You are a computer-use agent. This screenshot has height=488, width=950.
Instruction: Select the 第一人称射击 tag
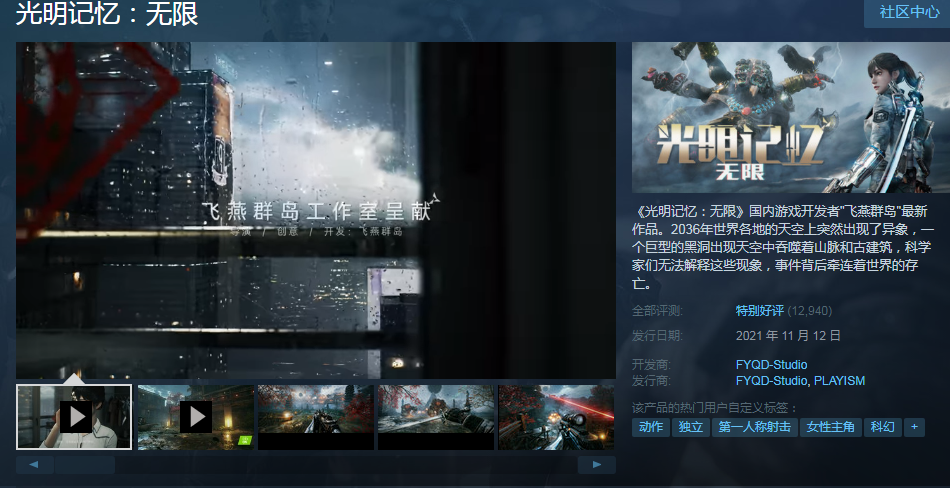(754, 427)
